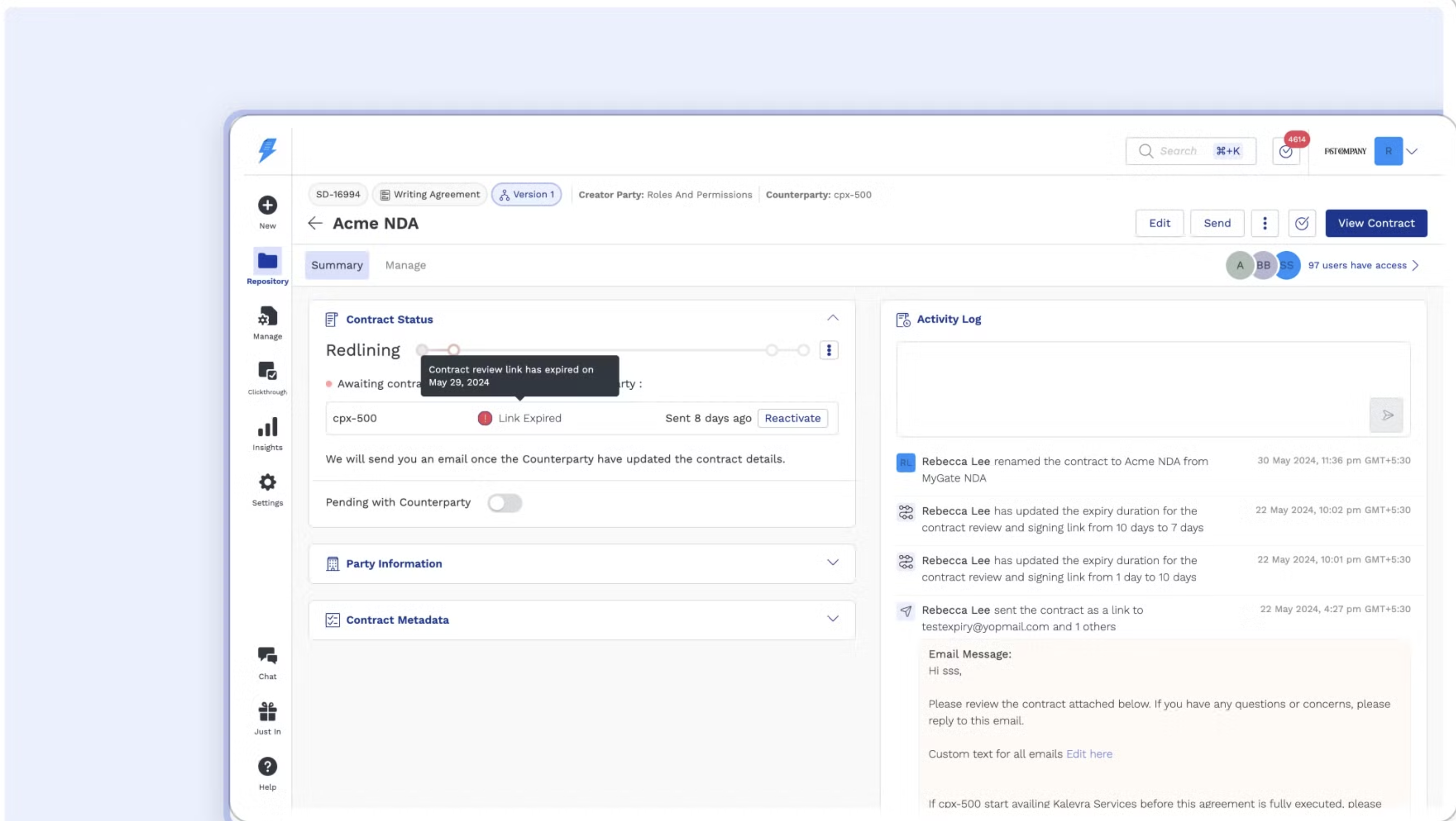Click the Reactivate link button

tap(792, 418)
